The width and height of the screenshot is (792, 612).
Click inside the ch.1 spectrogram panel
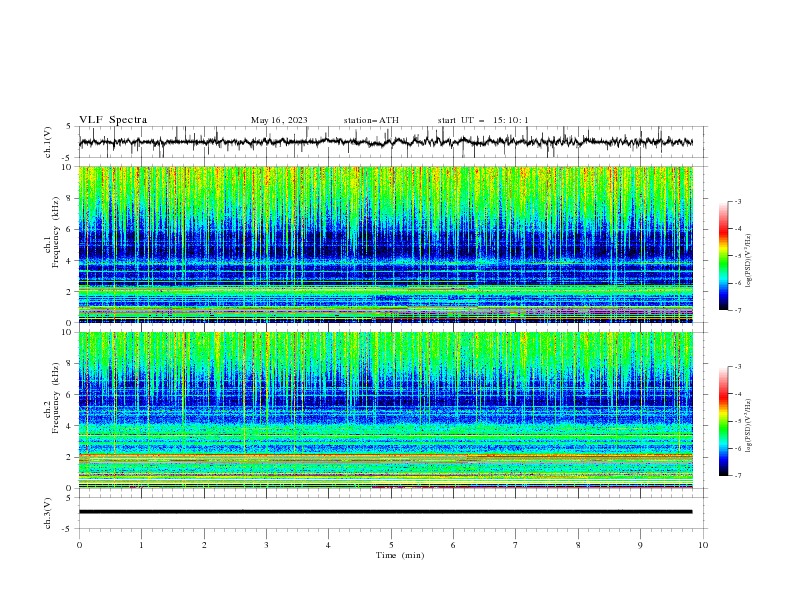[385, 244]
